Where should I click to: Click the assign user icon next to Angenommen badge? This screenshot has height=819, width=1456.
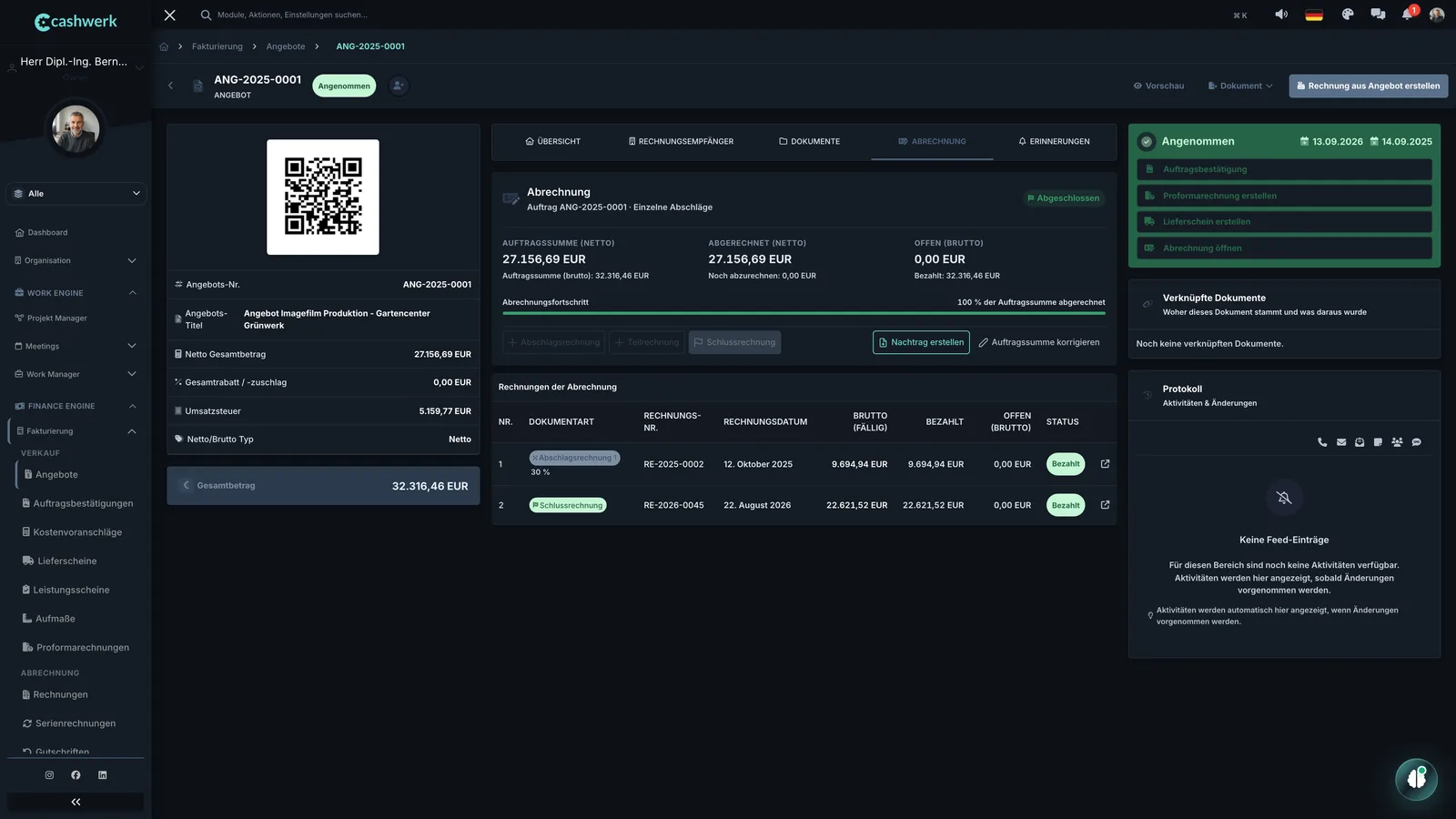point(399,86)
